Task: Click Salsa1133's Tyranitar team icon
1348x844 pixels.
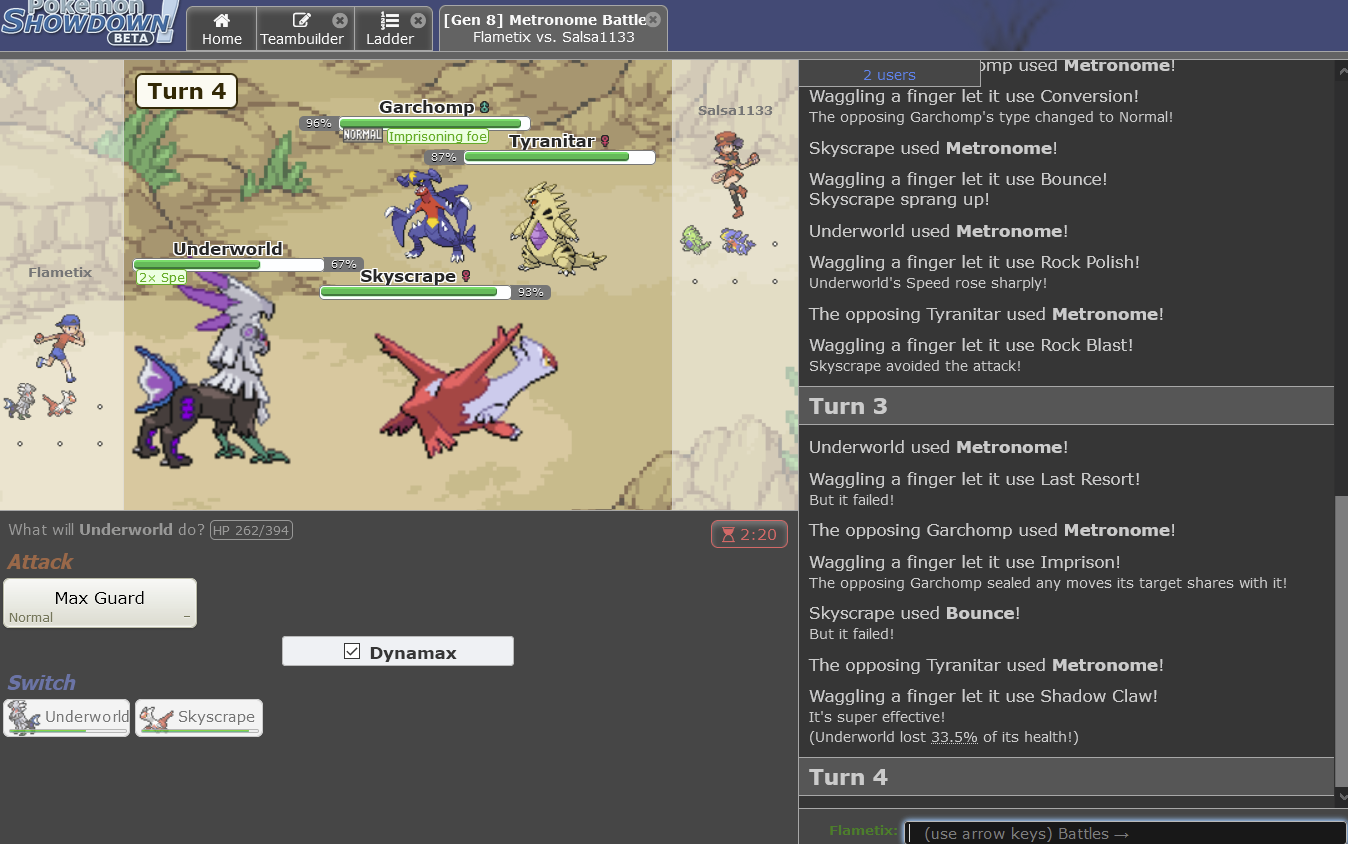Action: [x=695, y=240]
